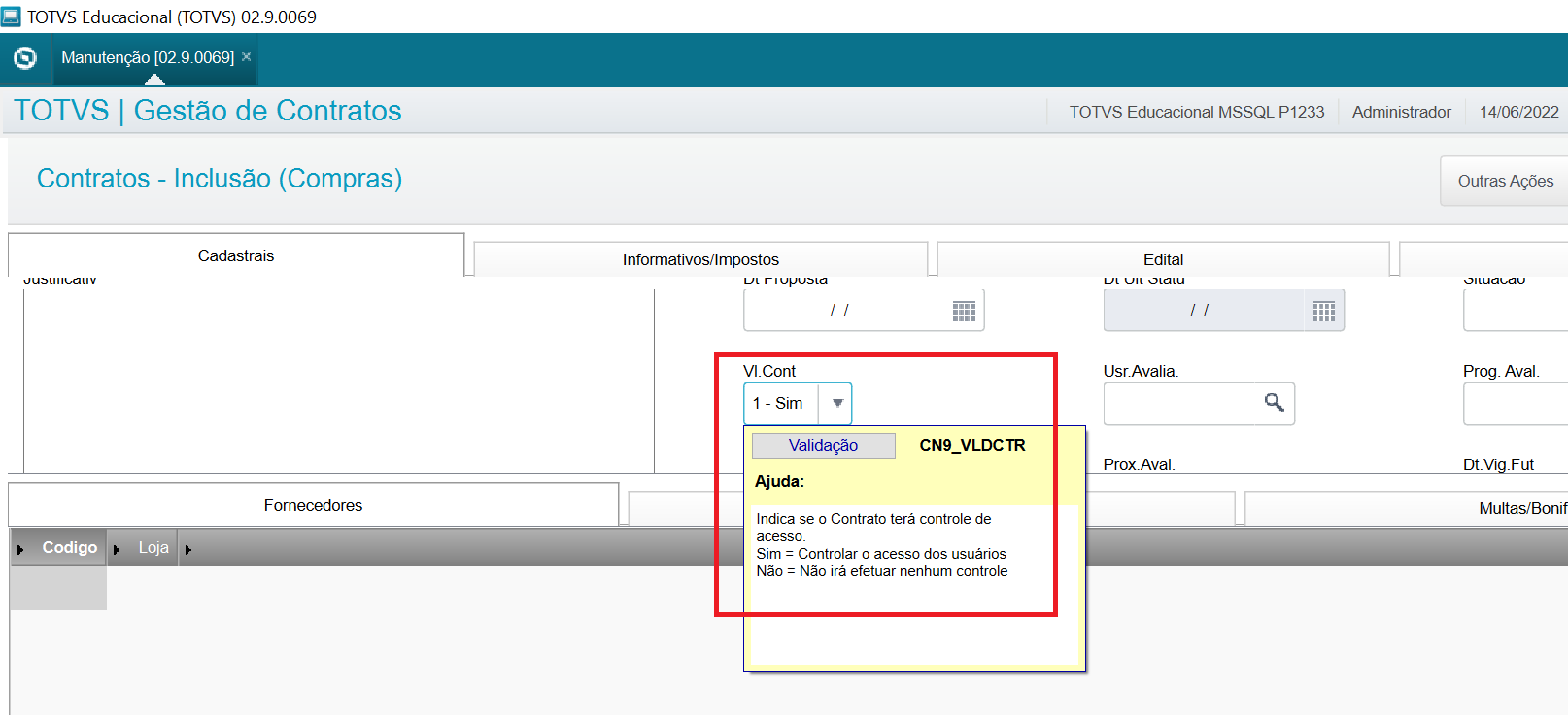Open calendar picker for Dt Ult Statu
Image resolution: width=1568 pixels, height=715 pixels.
coord(1323,311)
